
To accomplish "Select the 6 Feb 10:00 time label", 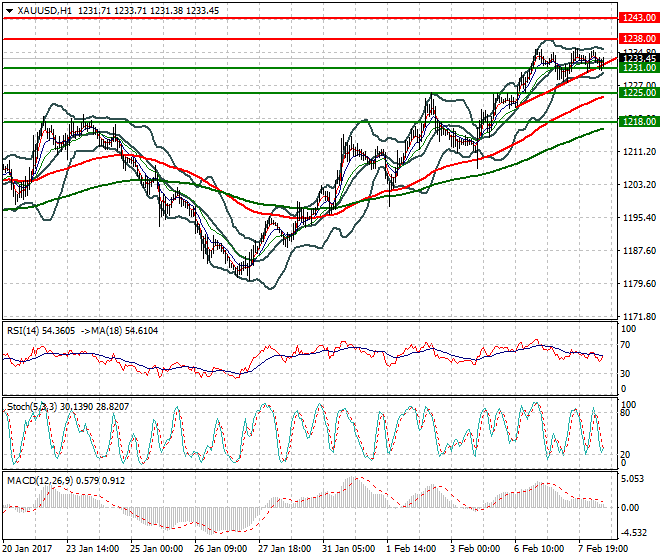I will coord(539,549).
